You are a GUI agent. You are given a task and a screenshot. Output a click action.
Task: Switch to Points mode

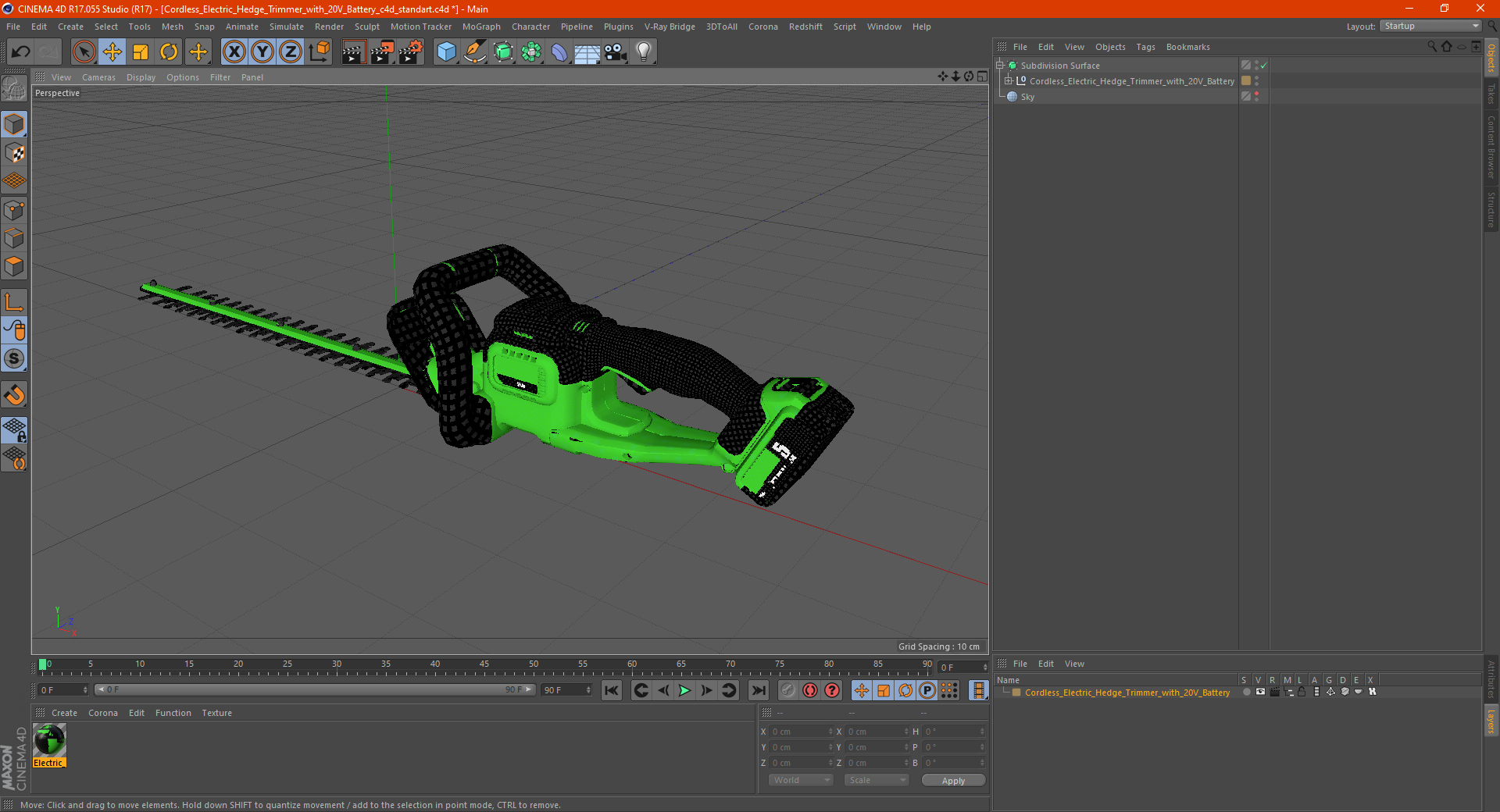click(14, 210)
